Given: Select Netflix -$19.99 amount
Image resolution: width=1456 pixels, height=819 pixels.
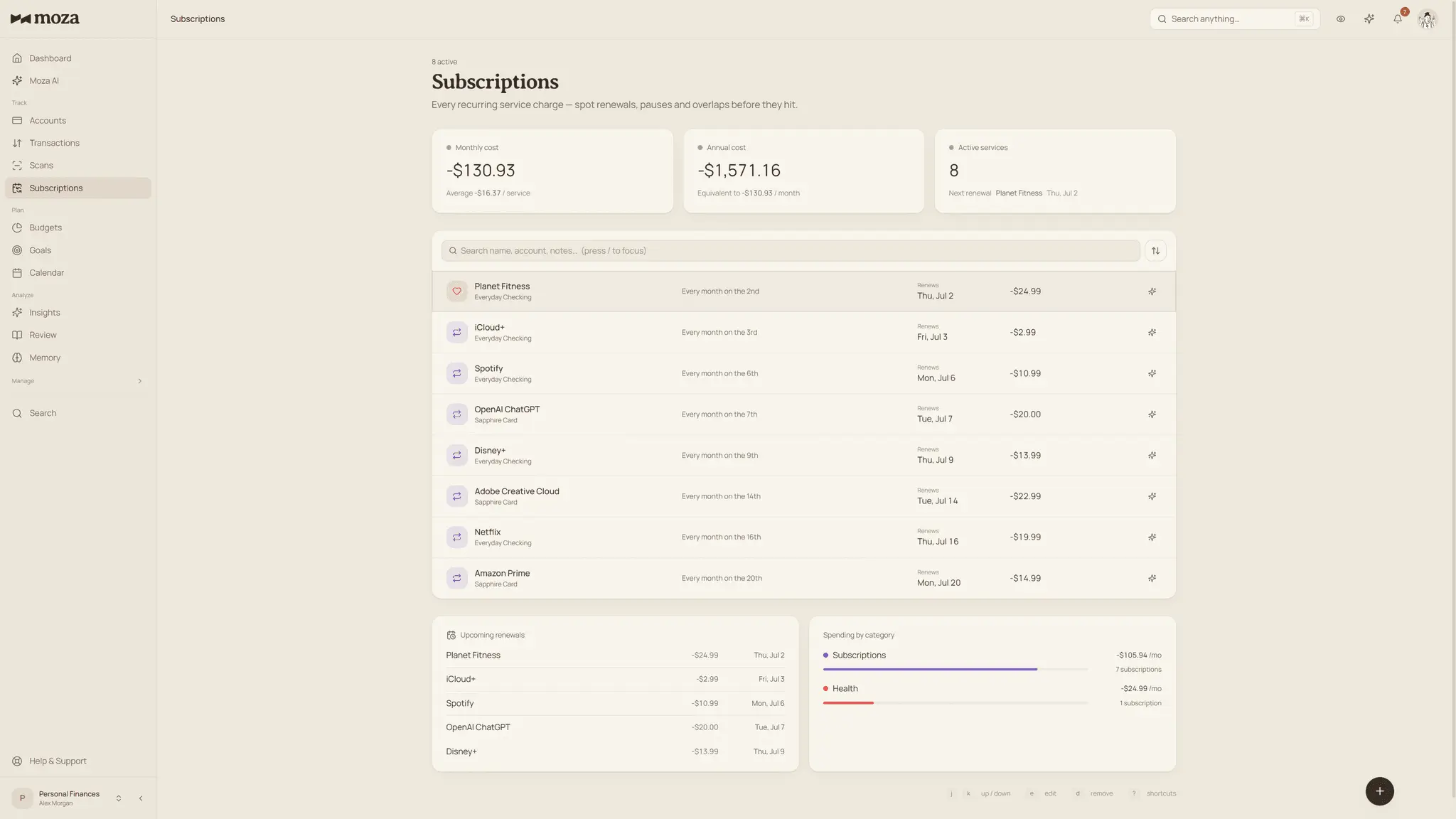Looking at the screenshot, I should [1024, 537].
